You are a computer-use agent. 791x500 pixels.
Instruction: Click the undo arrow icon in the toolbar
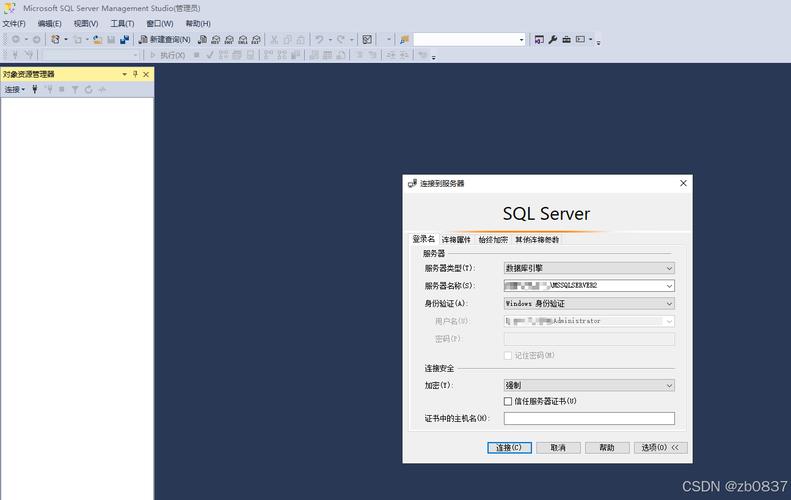(x=319, y=39)
